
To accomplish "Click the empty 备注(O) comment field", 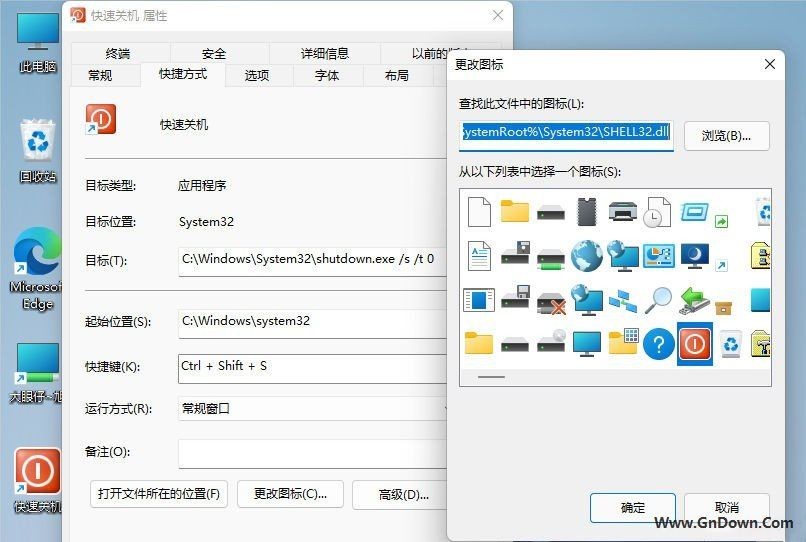I will click(x=313, y=453).
